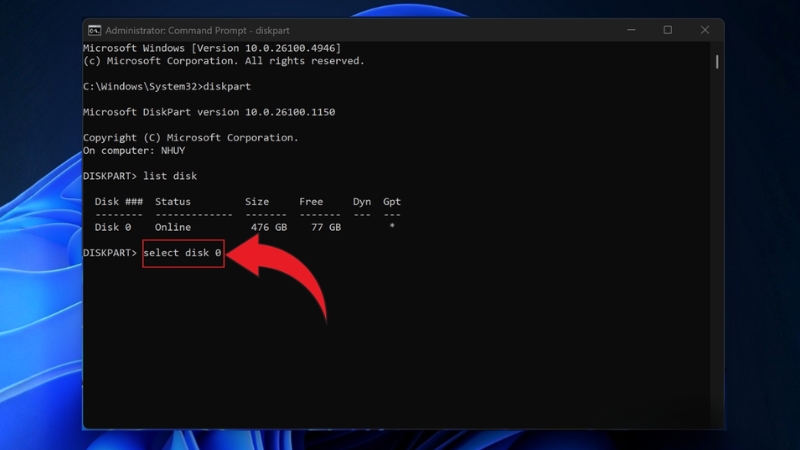Screen dimensions: 800x450
Task: Maximize the Command Prompt window
Action: point(667,30)
